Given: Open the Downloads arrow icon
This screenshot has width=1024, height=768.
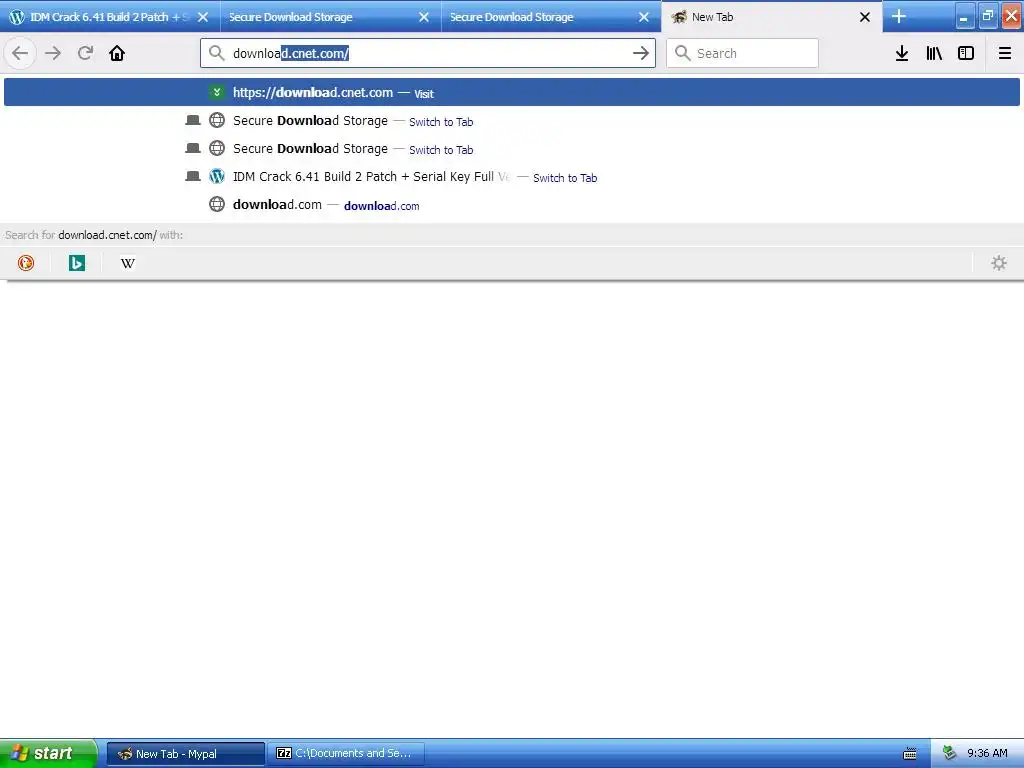Looking at the screenshot, I should [x=902, y=53].
